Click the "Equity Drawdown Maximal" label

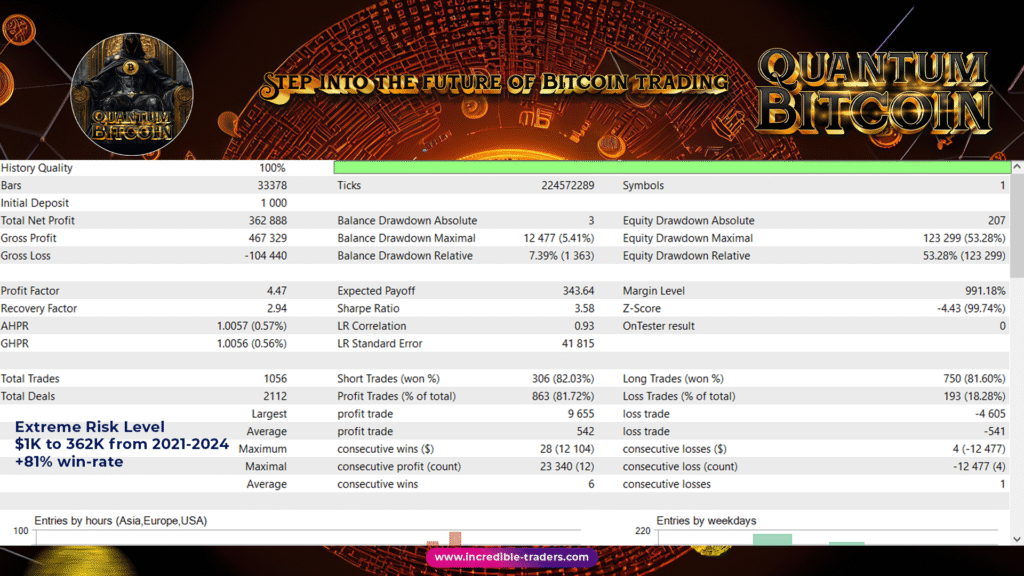pos(688,238)
